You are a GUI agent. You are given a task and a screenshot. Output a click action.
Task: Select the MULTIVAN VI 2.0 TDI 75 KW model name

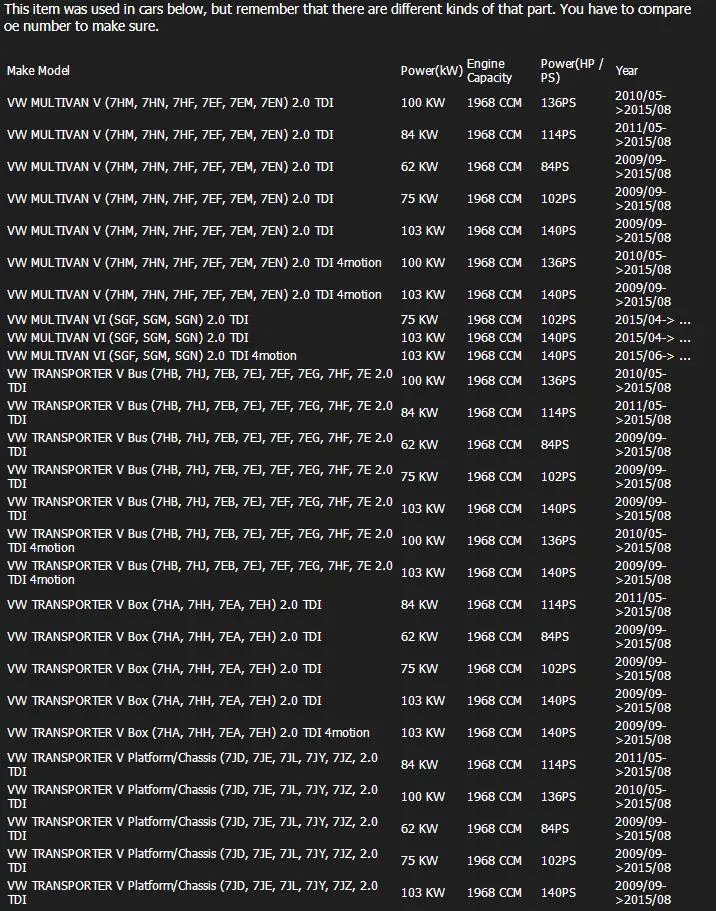128,320
